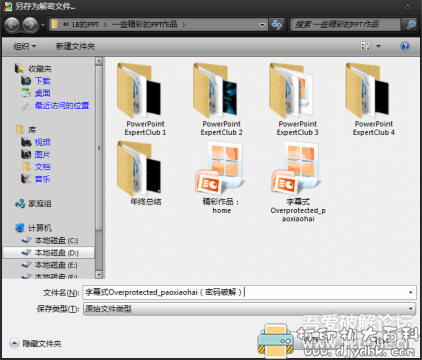Open the 组织 menu
The width and height of the screenshot is (422, 360).
click(x=24, y=46)
